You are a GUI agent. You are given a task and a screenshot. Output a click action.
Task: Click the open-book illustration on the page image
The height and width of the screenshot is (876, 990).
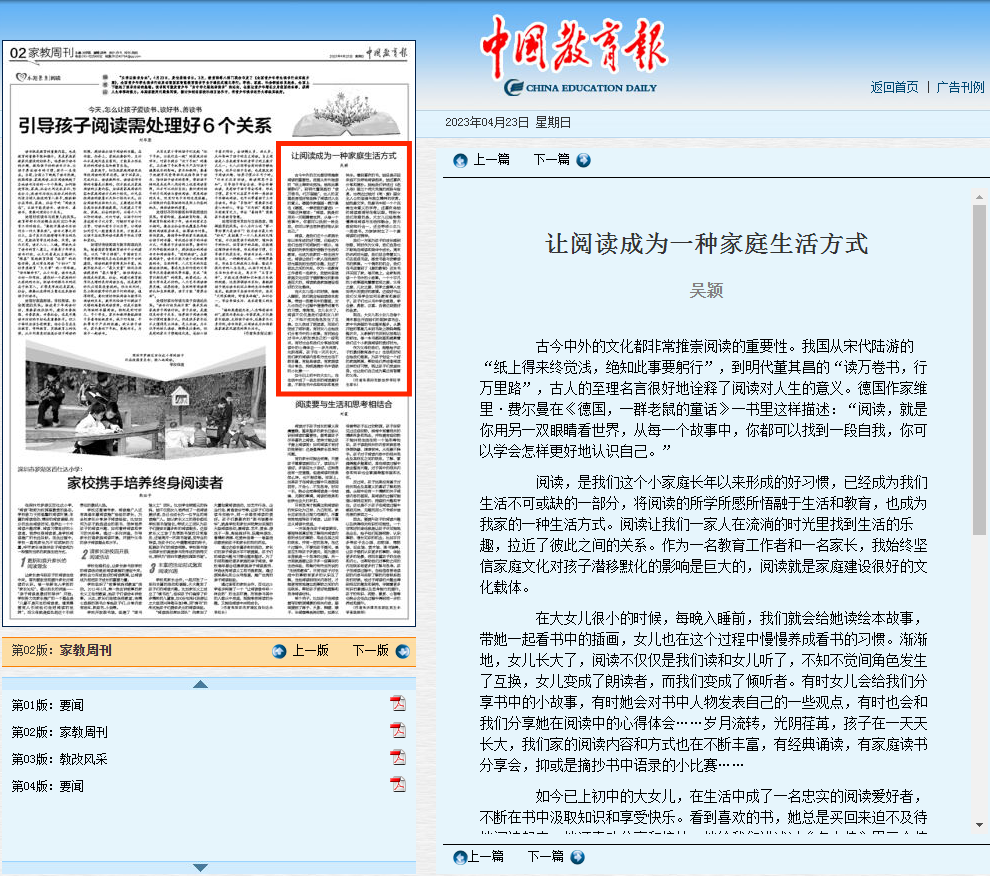click(346, 115)
